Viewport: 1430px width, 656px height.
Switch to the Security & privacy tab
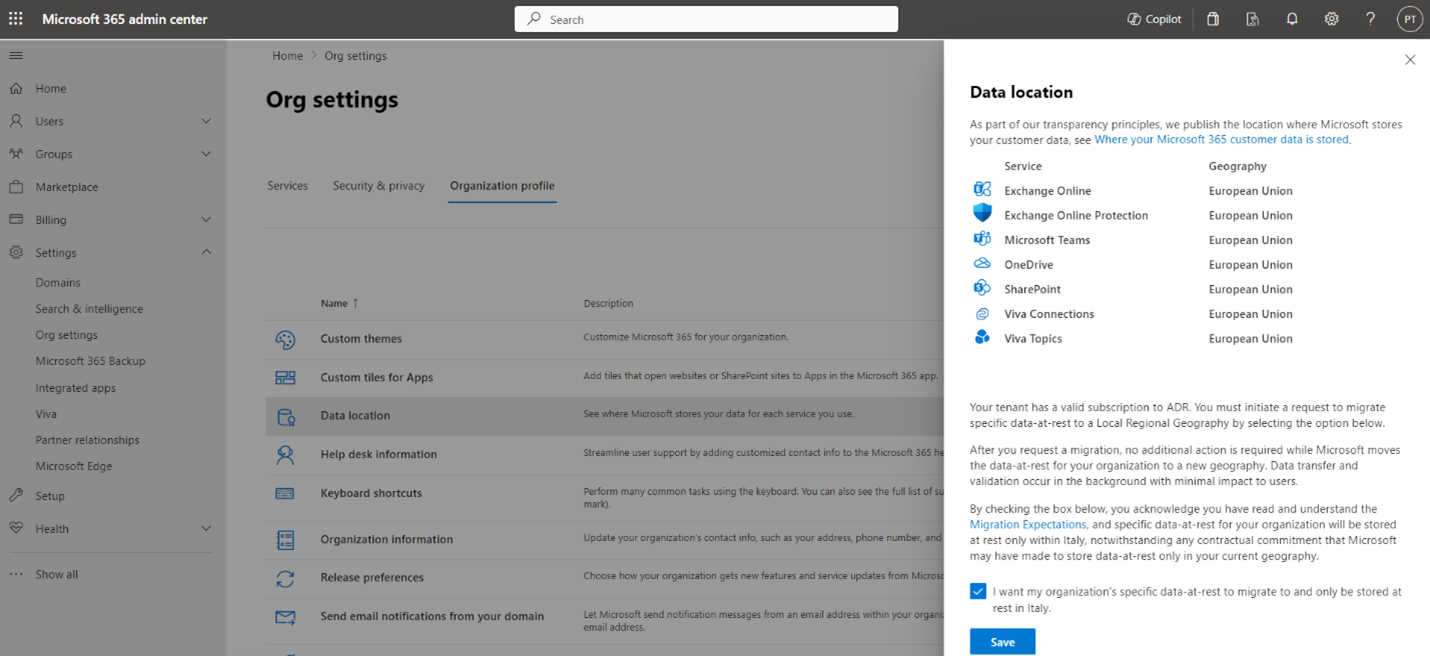[x=379, y=185]
